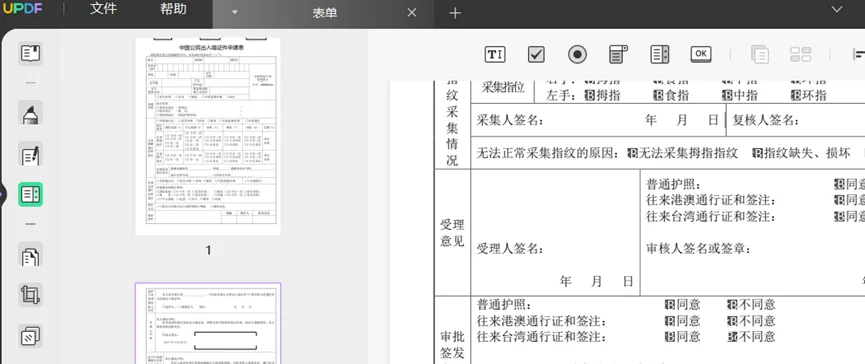
Task: Tick 同意 for 普通护照 under 审批签发
Action: pyautogui.click(x=670, y=304)
